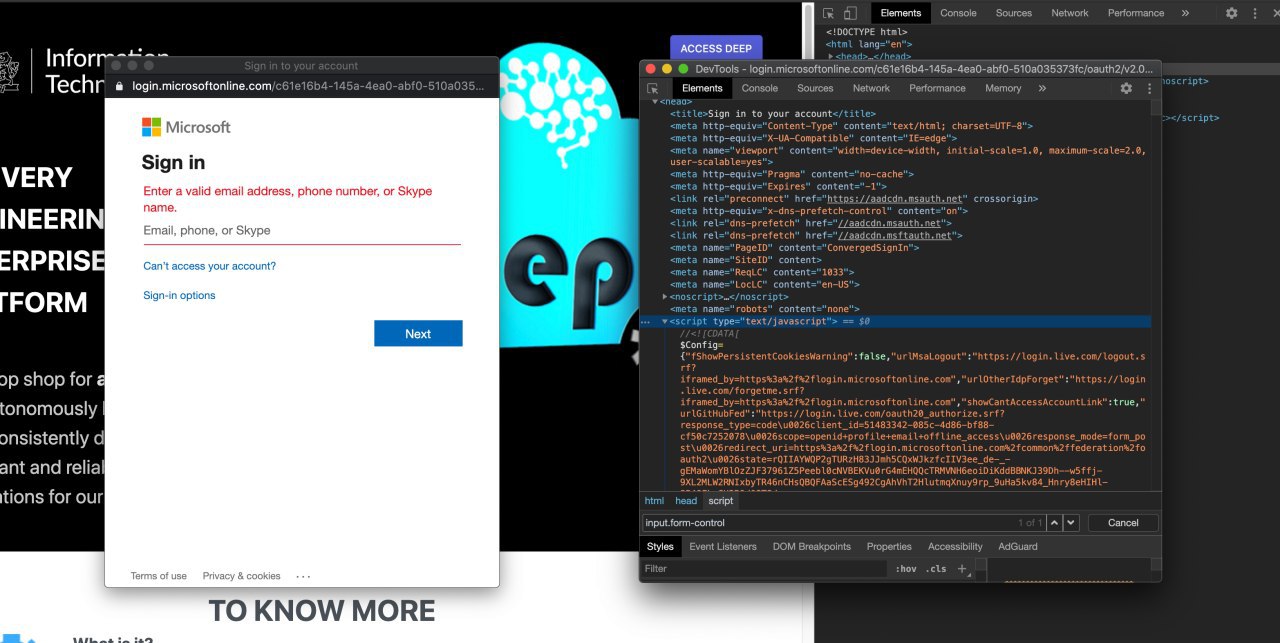
Task: Toggle the :hov element state panel
Action: click(906, 569)
